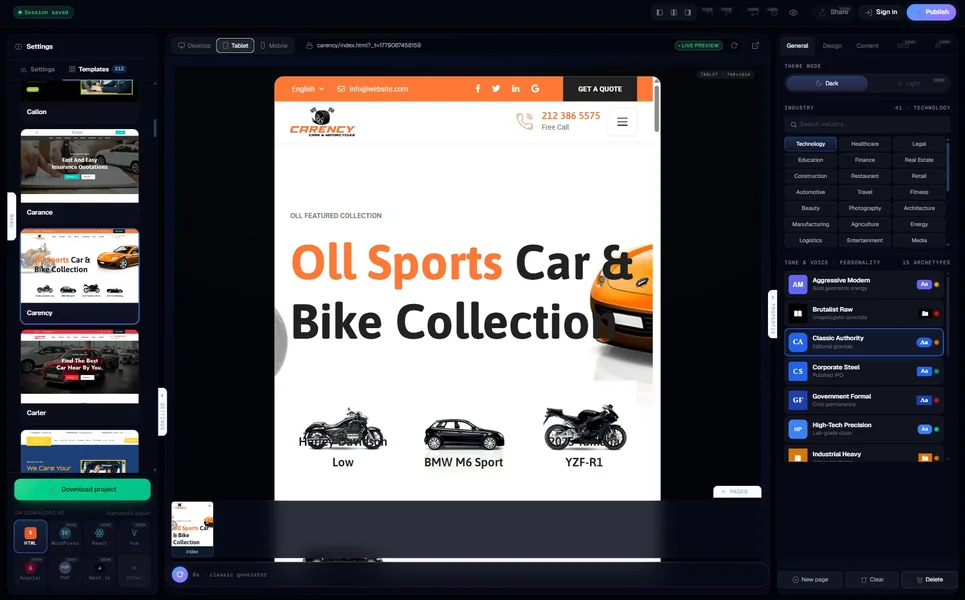Click the Google icon in preview header
This screenshot has width=965, height=600.
(x=535, y=89)
